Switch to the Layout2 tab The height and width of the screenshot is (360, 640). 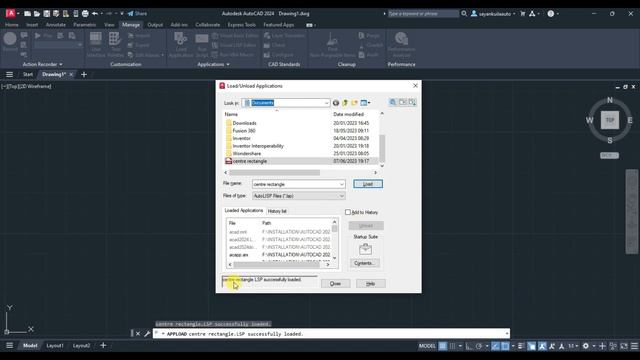coord(81,346)
